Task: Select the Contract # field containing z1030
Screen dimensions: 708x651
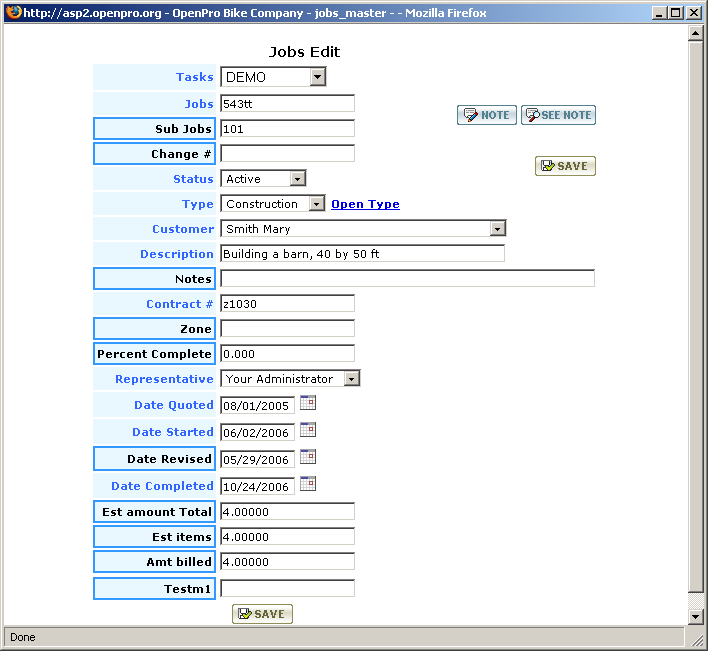Action: tap(287, 303)
